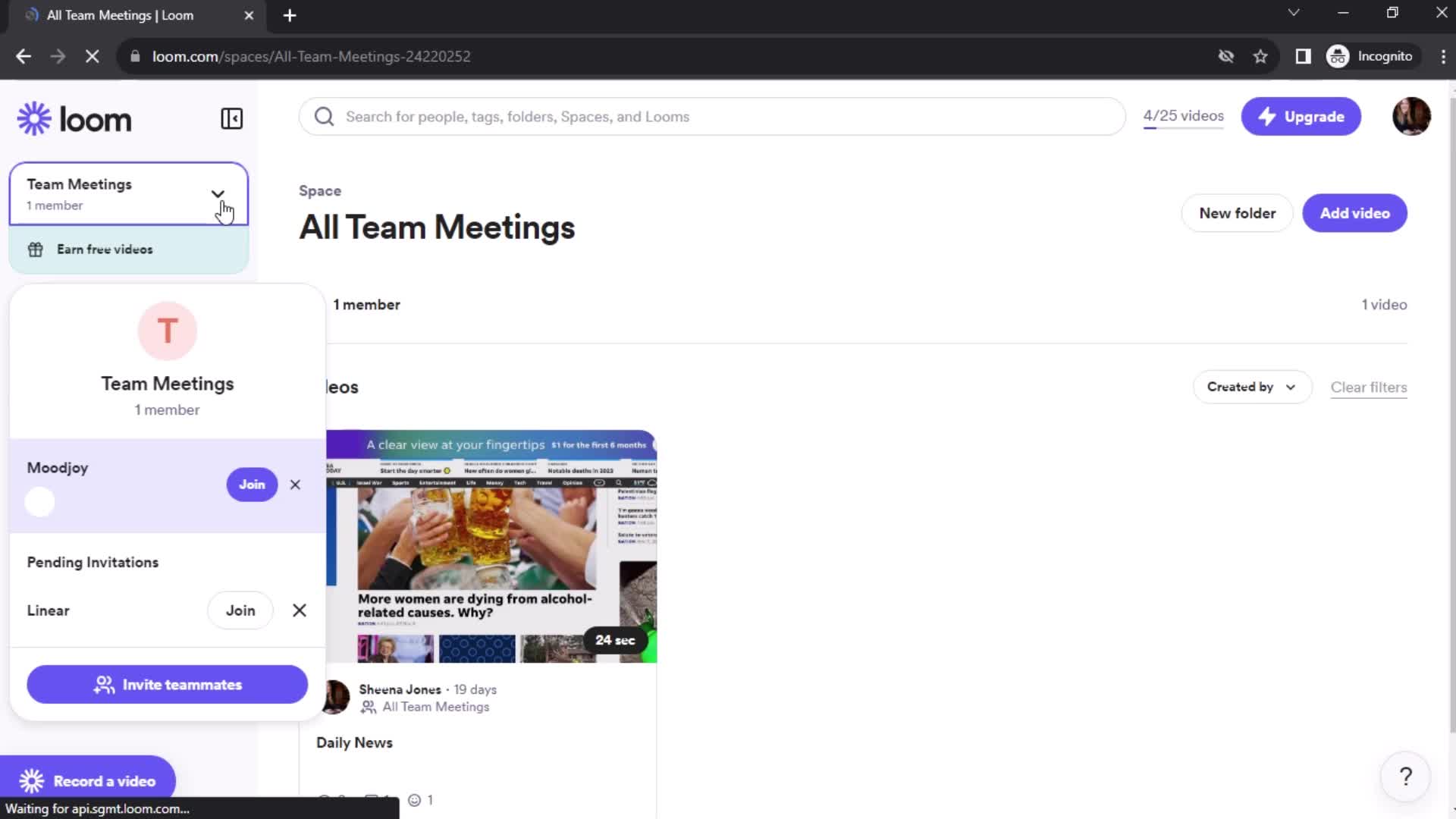Click the Earn free videos gift icon
Image resolution: width=1456 pixels, height=819 pixels.
point(35,249)
